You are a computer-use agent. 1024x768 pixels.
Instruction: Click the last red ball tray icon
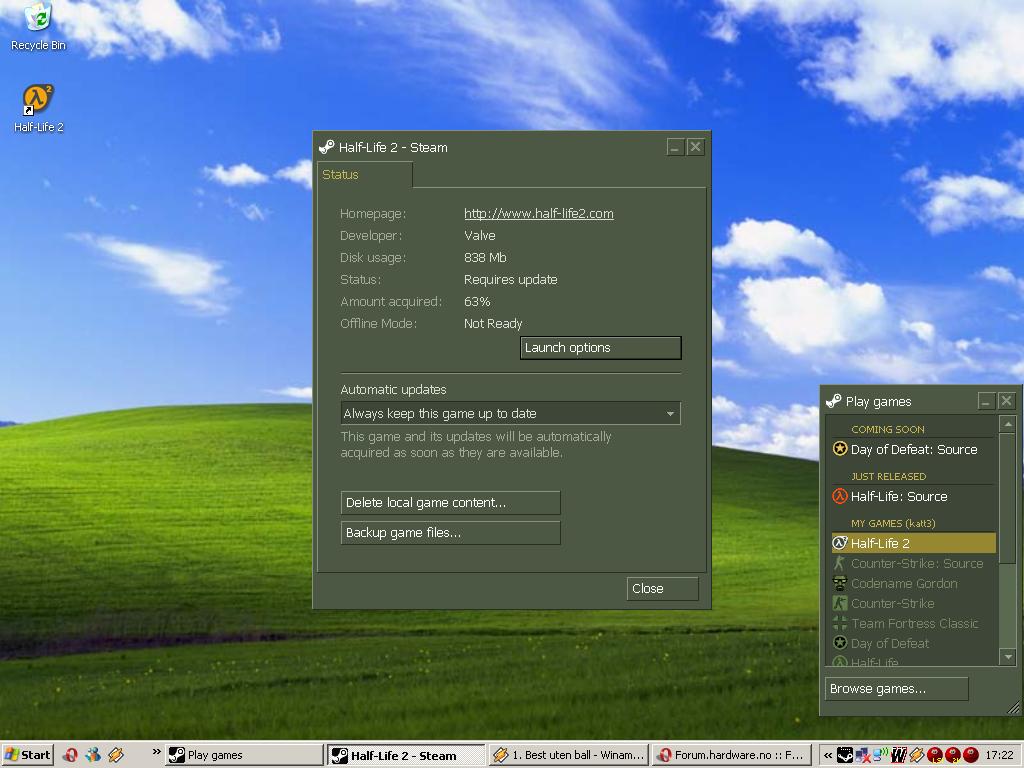[x=970, y=755]
